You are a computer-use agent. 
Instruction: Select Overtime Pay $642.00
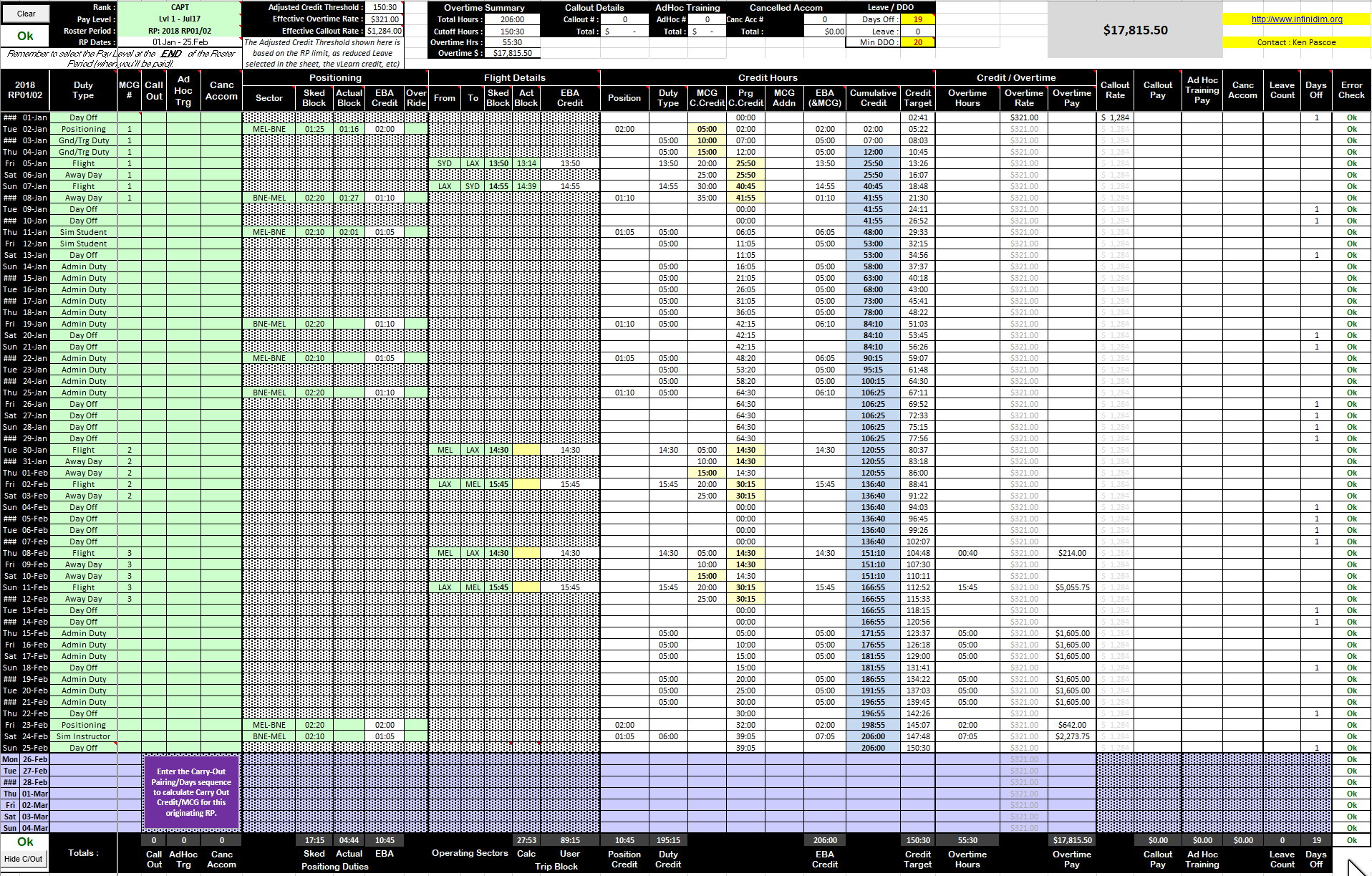(x=1072, y=725)
